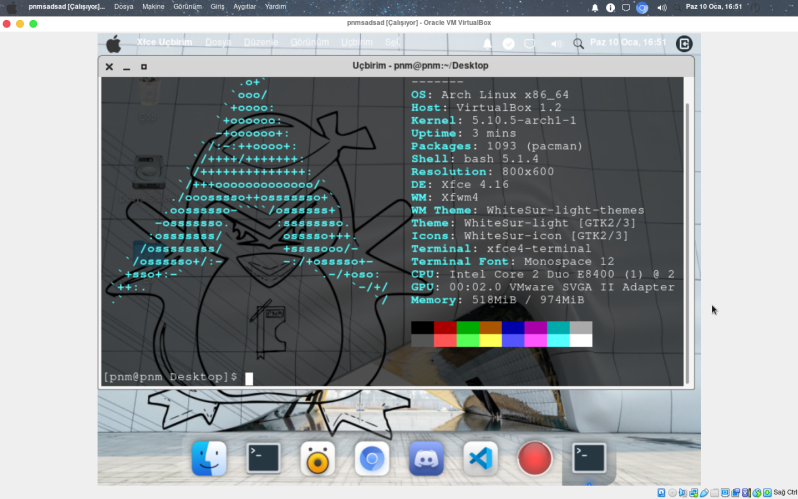
Task: Click the optical disc icon in VirtualBox status bar
Action: point(672,492)
